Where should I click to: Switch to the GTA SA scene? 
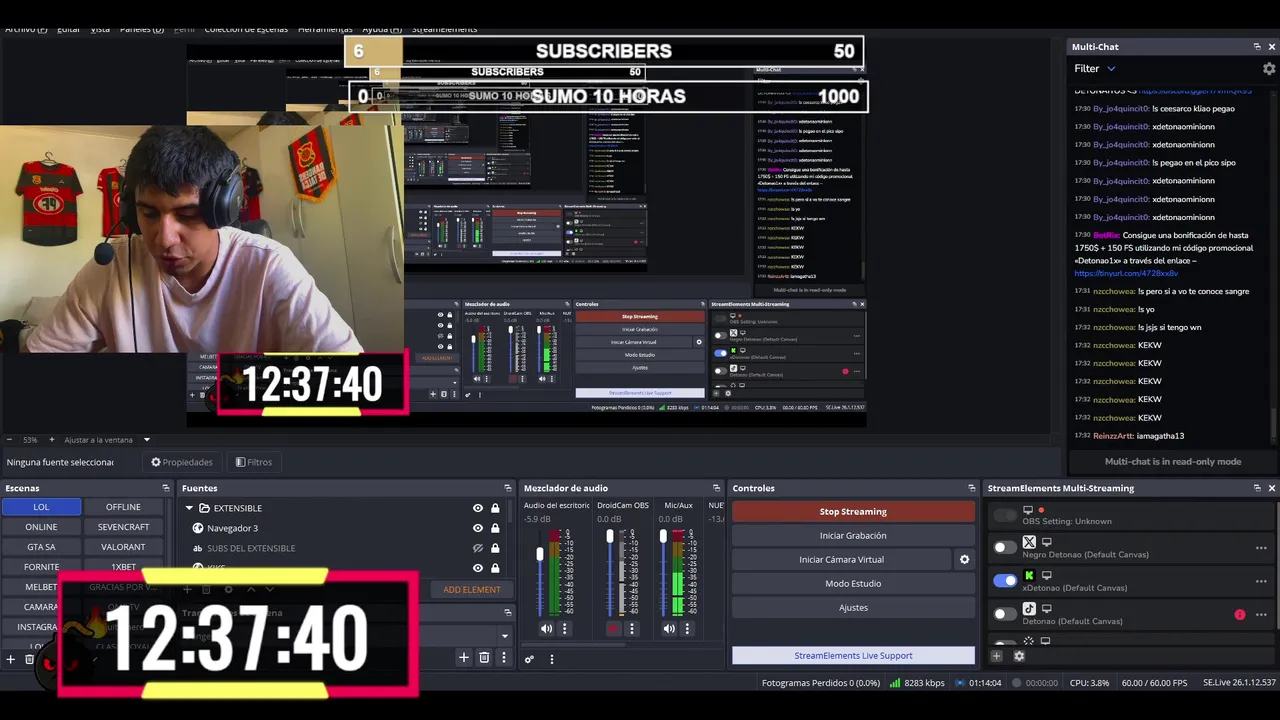41,547
